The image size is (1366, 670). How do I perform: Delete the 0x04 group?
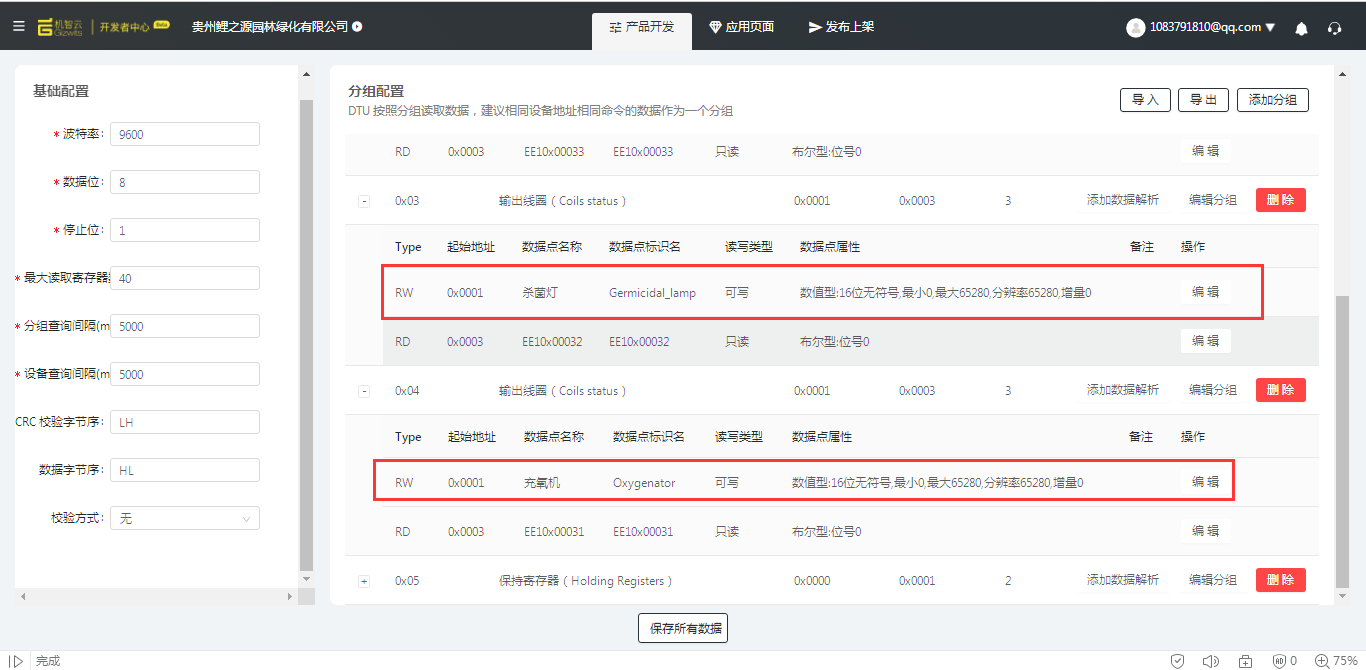coord(1281,390)
